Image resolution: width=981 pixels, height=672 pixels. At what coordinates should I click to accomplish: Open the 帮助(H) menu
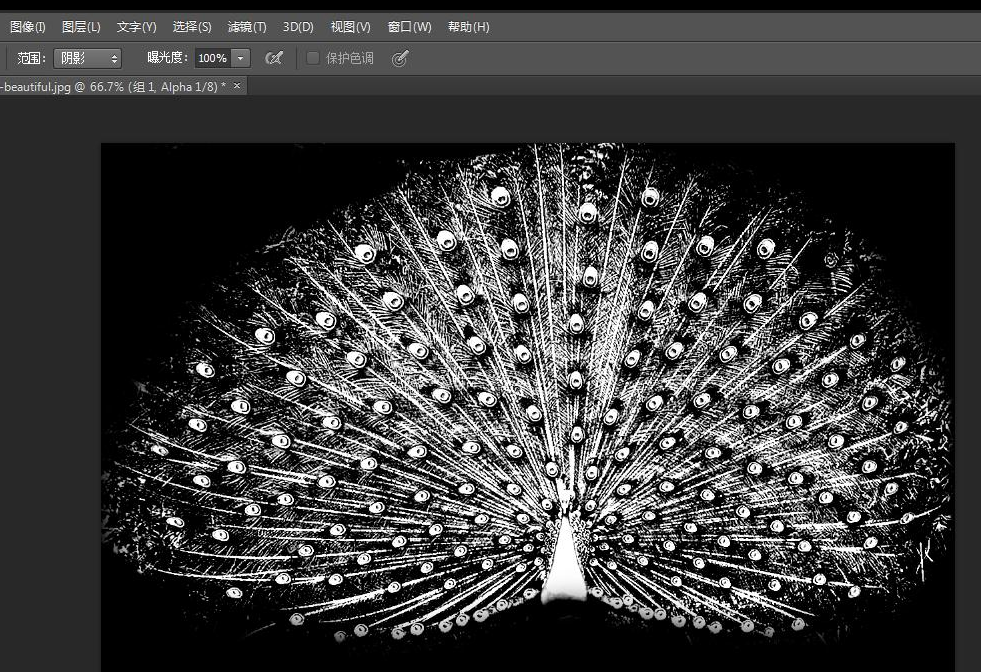(468, 27)
